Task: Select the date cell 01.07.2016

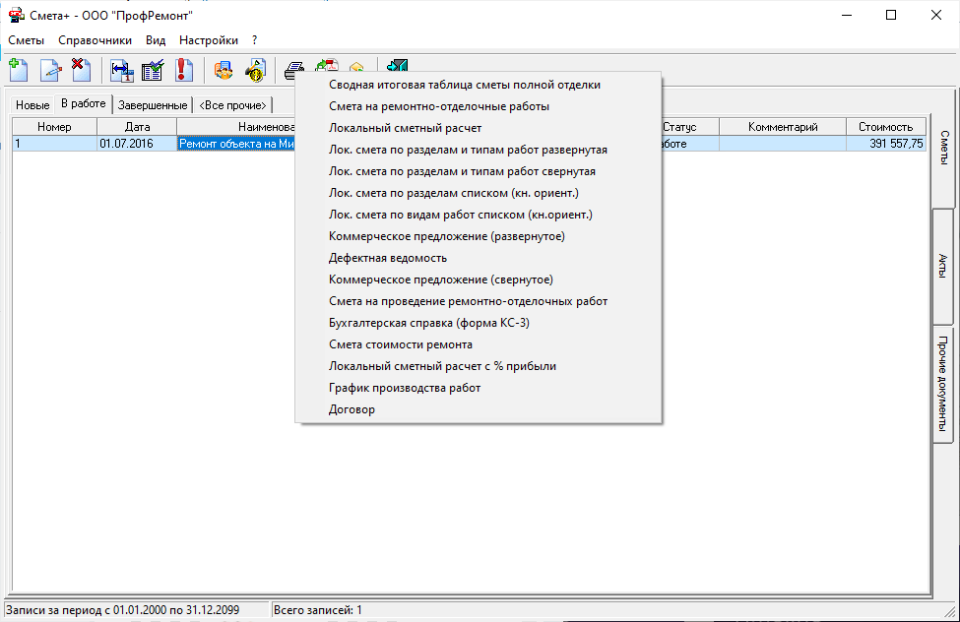Action: coord(137,144)
